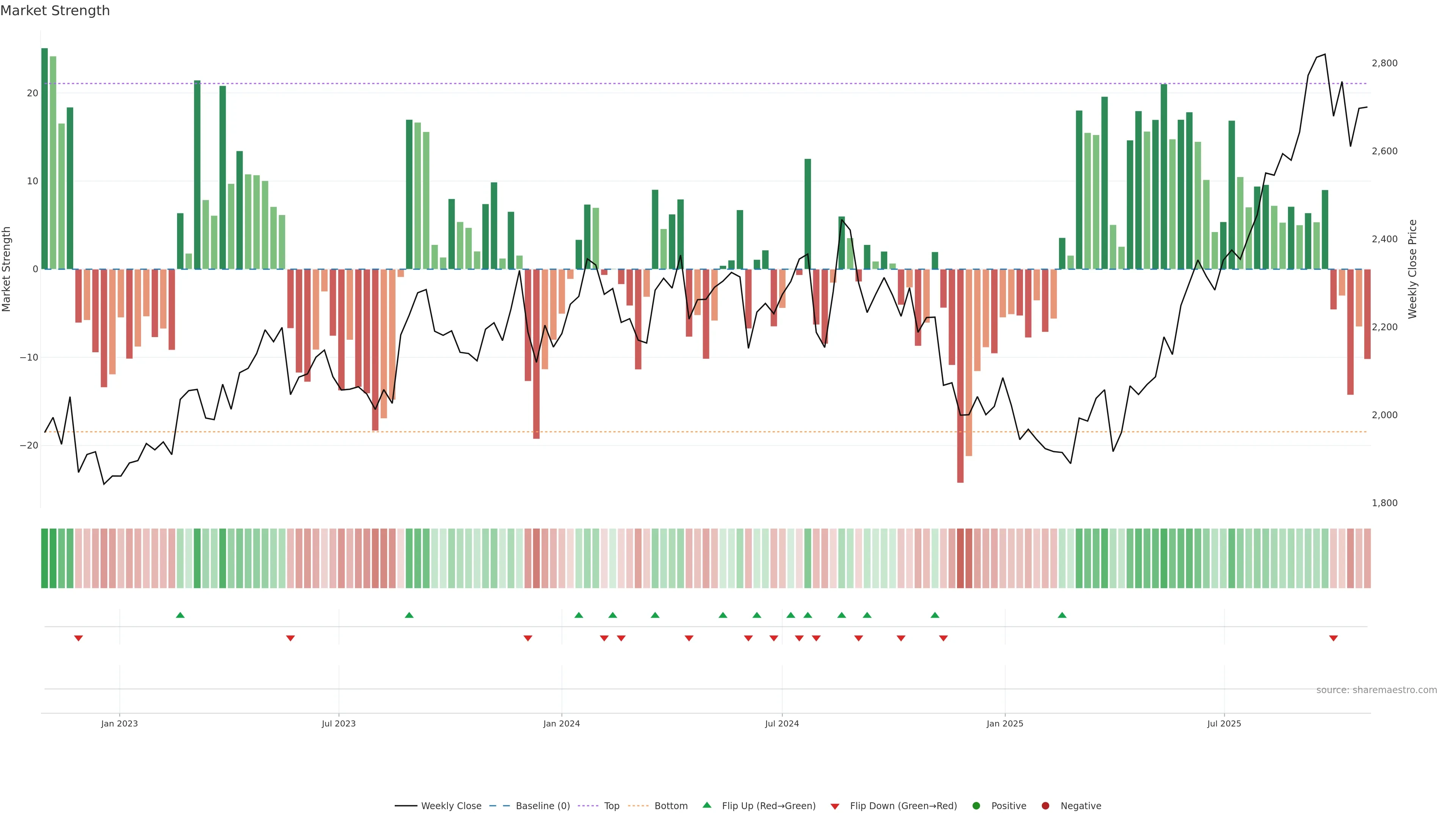Click the Jul 2025 x-axis label
This screenshot has height=819, width=1456.
point(1224,723)
